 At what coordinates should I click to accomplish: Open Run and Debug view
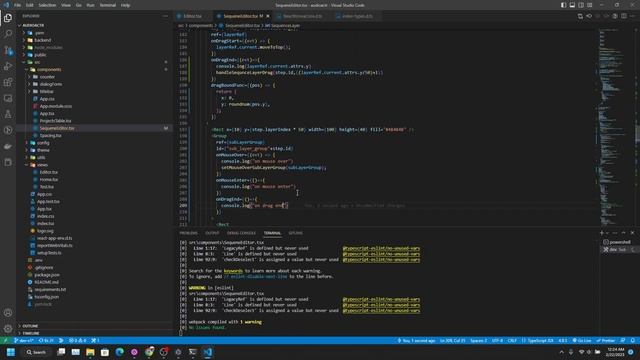[8, 66]
